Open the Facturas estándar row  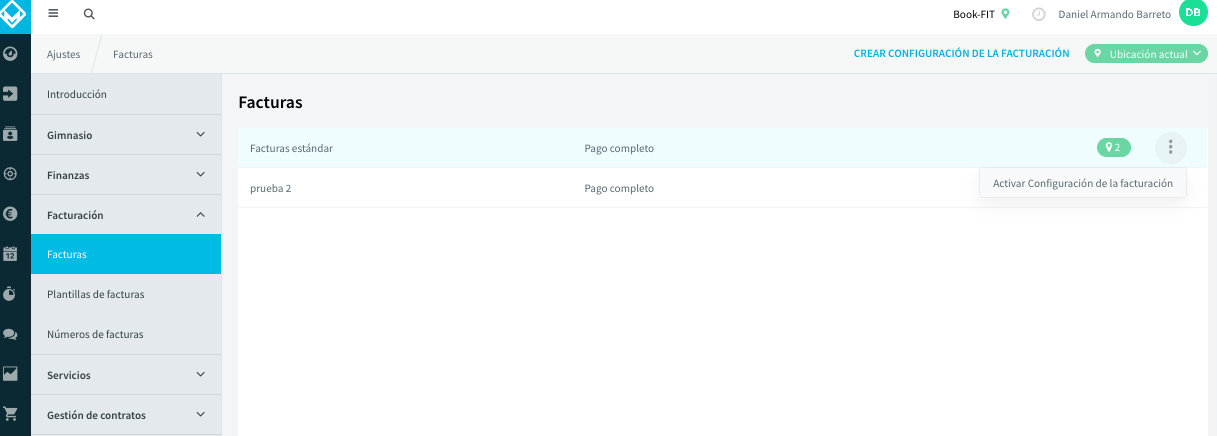(722, 148)
